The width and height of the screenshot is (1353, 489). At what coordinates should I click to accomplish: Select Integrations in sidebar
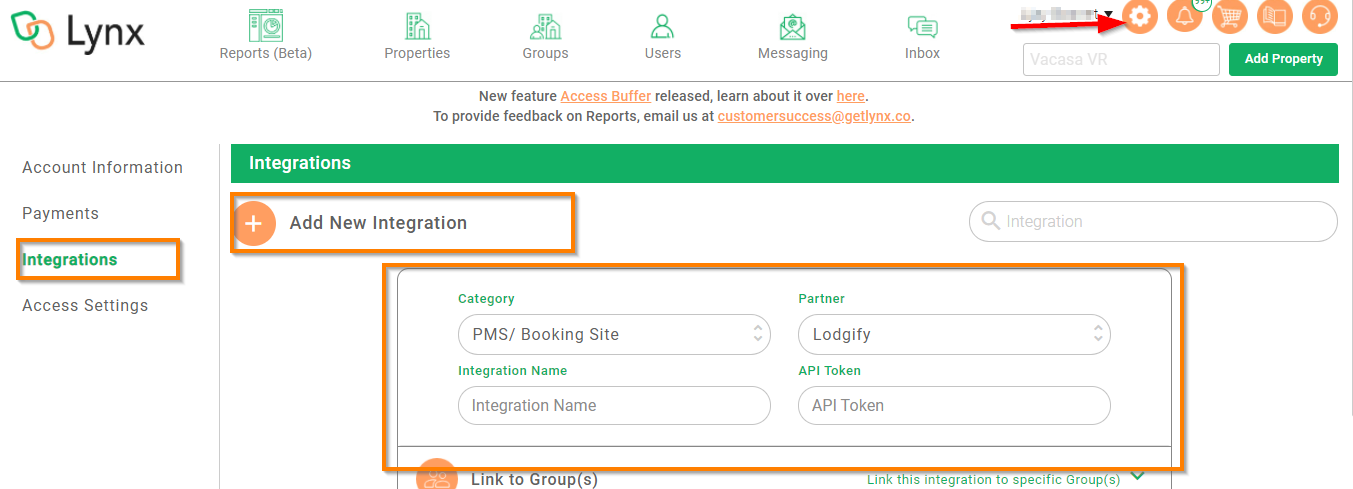(69, 259)
